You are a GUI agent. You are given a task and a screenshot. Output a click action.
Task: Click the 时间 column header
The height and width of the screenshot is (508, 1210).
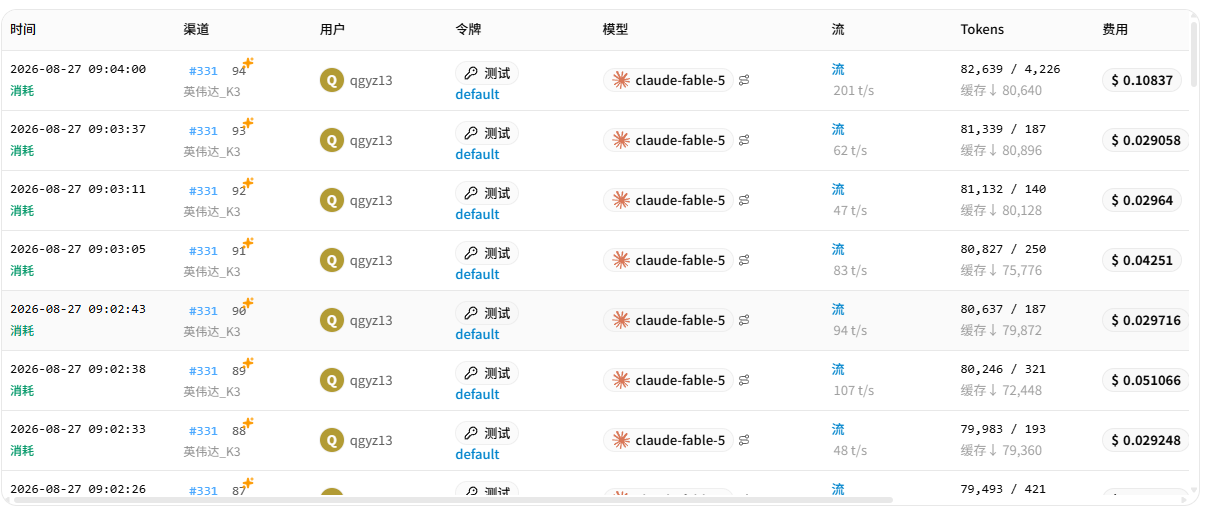pyautogui.click(x=23, y=30)
